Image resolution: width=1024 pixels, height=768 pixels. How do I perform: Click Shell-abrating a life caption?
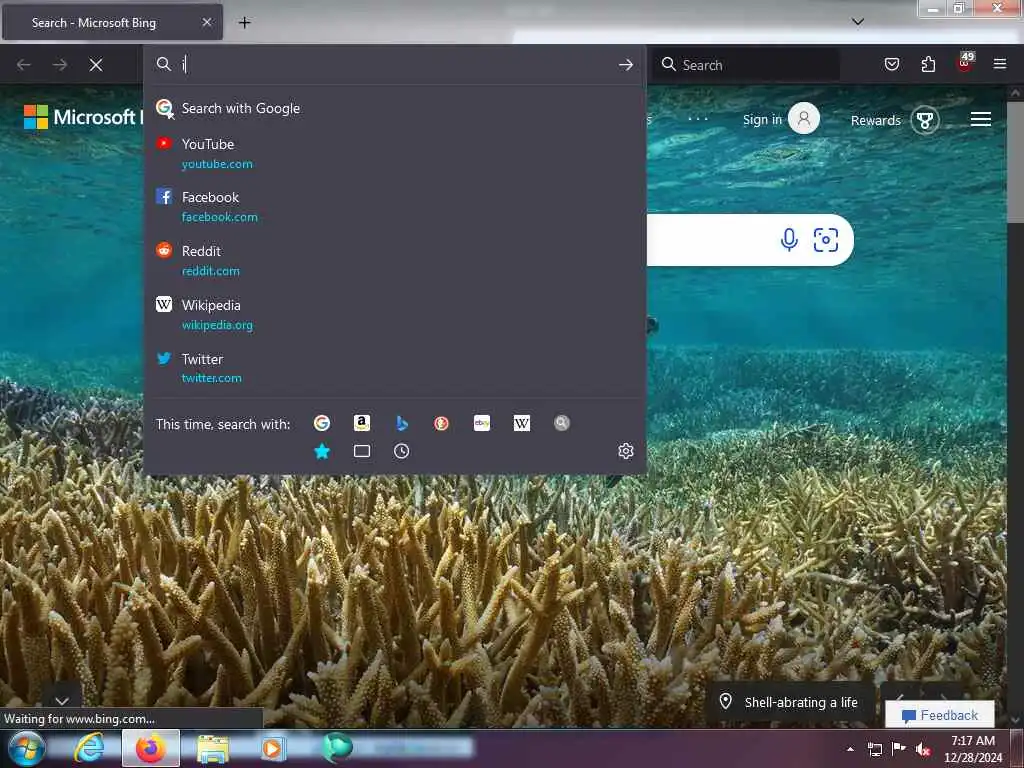[801, 703]
